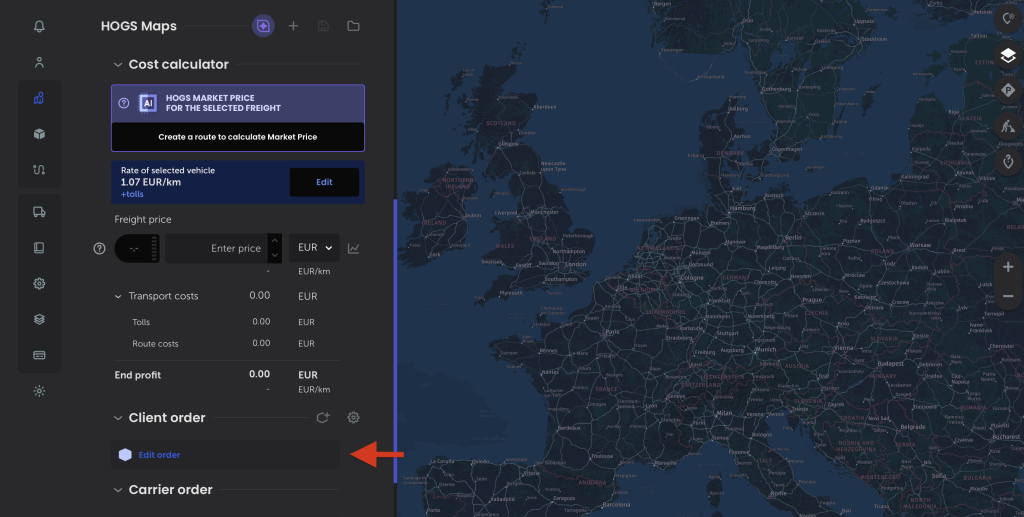
Task: Add a new route with plus icon
Action: point(293,26)
